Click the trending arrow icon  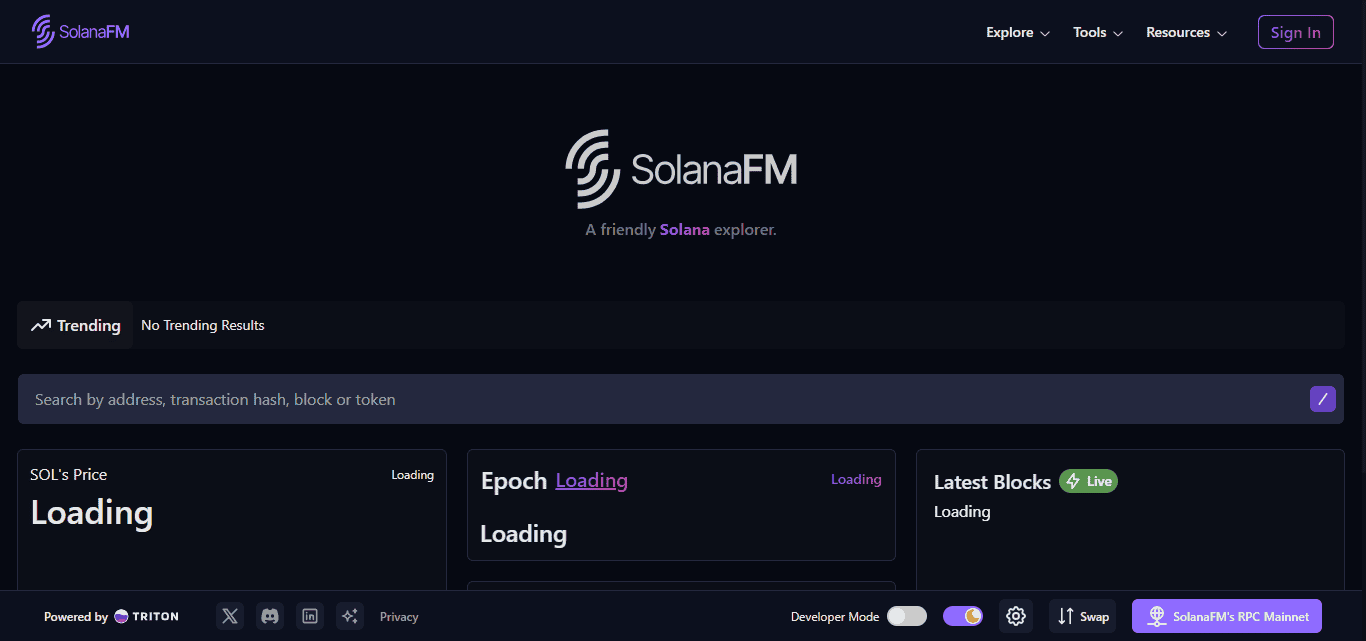tap(40, 325)
